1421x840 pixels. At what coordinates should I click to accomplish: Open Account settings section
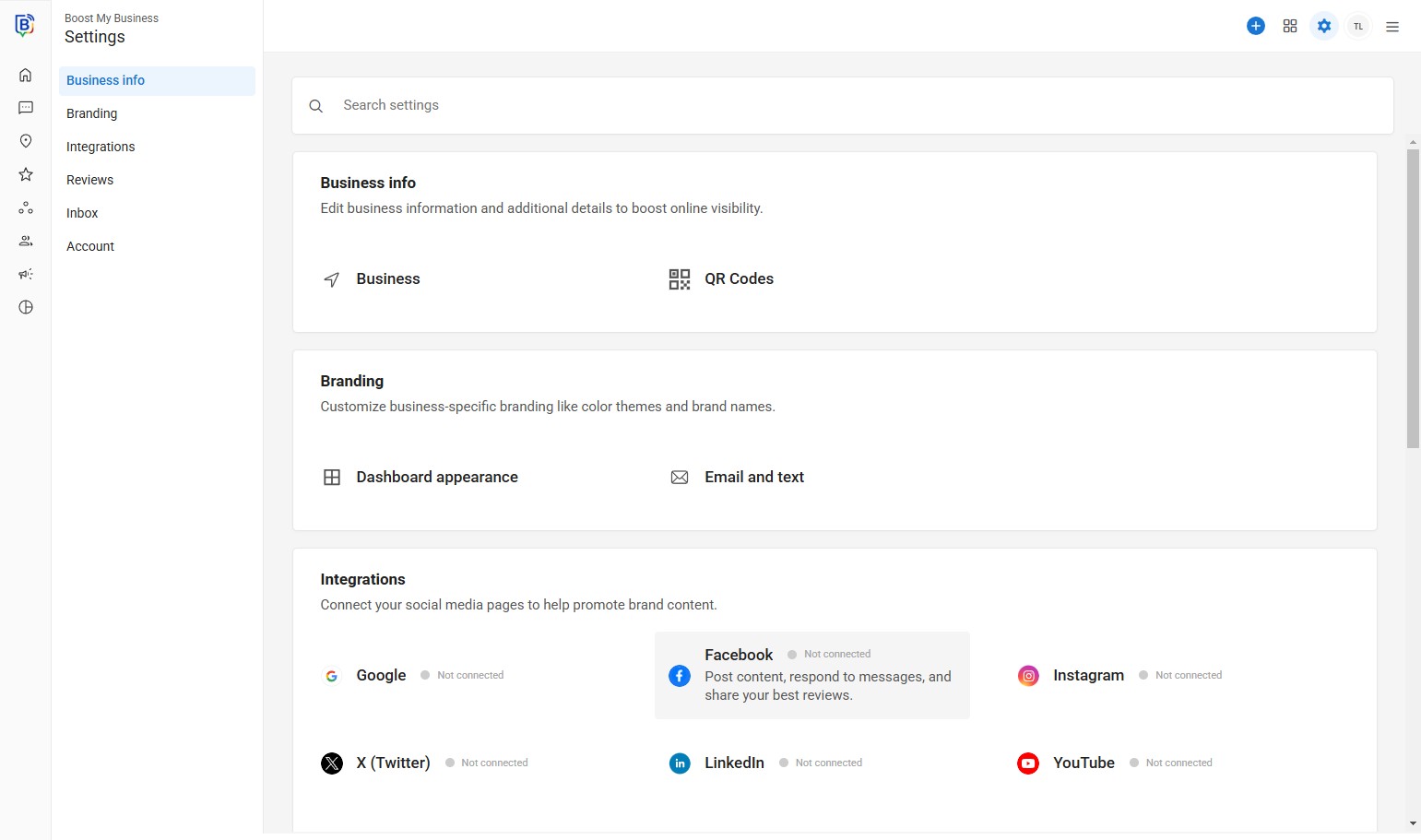(x=90, y=246)
